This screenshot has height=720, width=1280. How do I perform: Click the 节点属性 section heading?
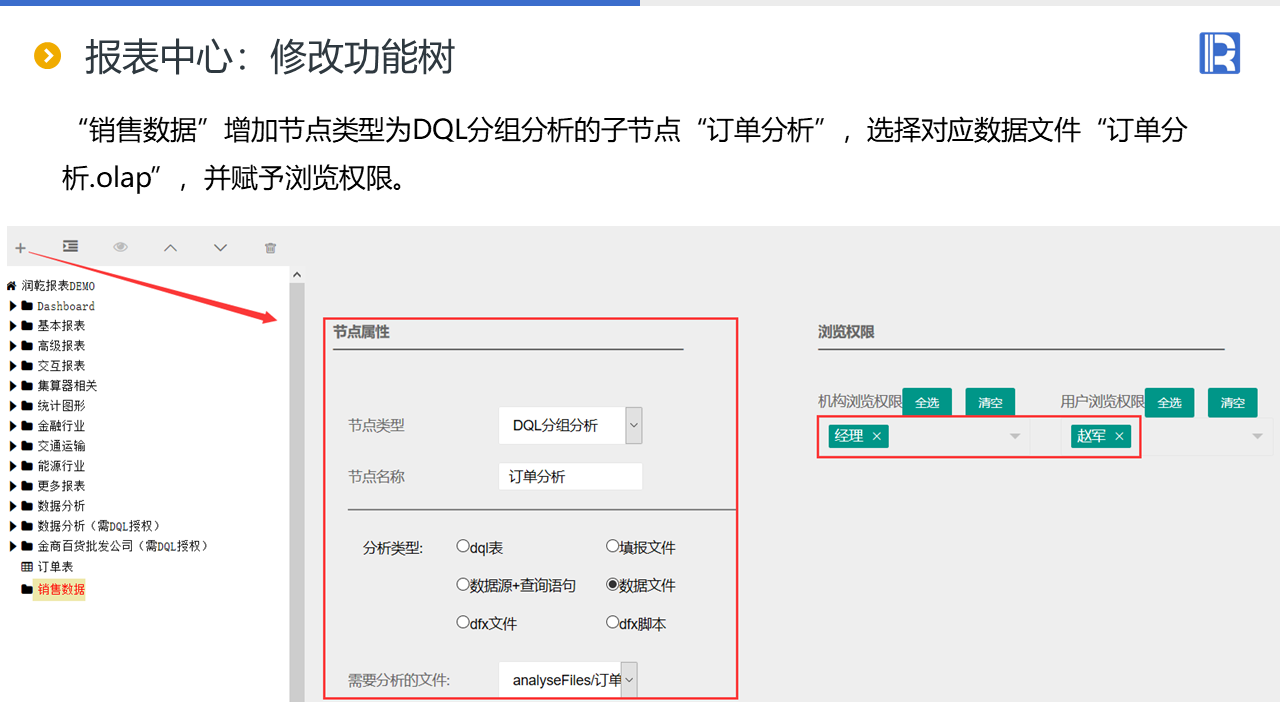tap(362, 332)
